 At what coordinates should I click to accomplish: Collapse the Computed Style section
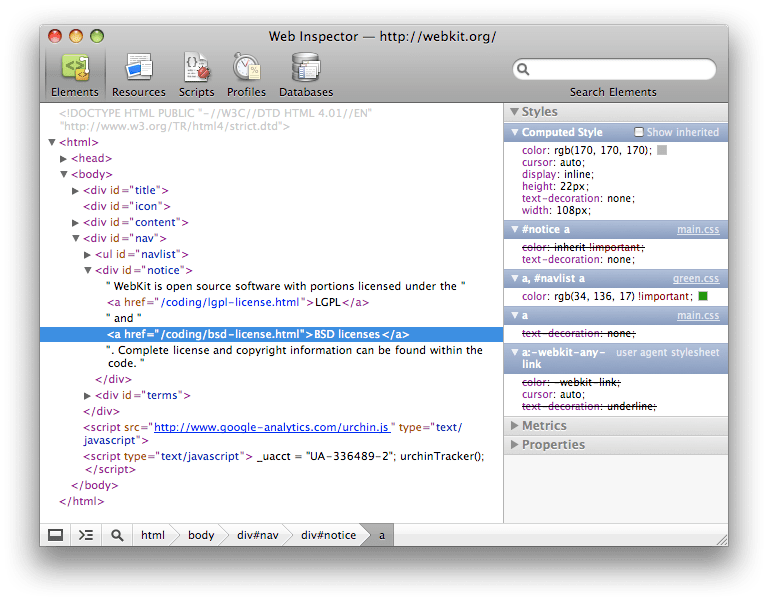(515, 132)
